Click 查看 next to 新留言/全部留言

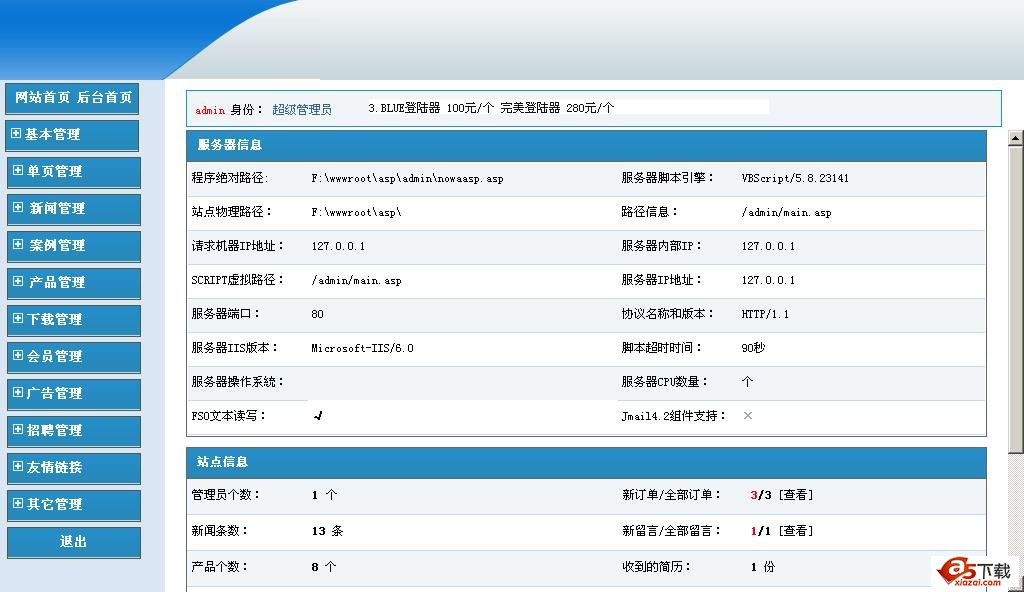click(x=795, y=531)
